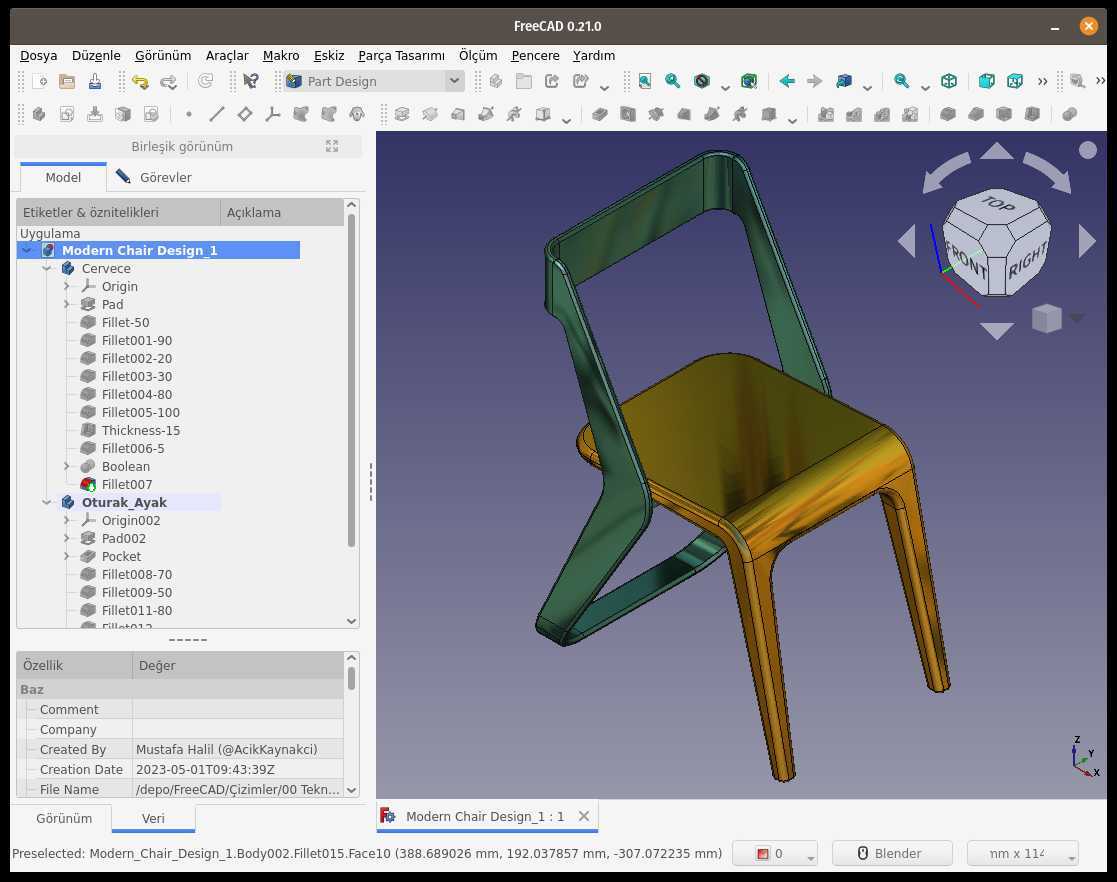Click the navigation cube up arrow
This screenshot has width=1117, height=882.
(997, 151)
